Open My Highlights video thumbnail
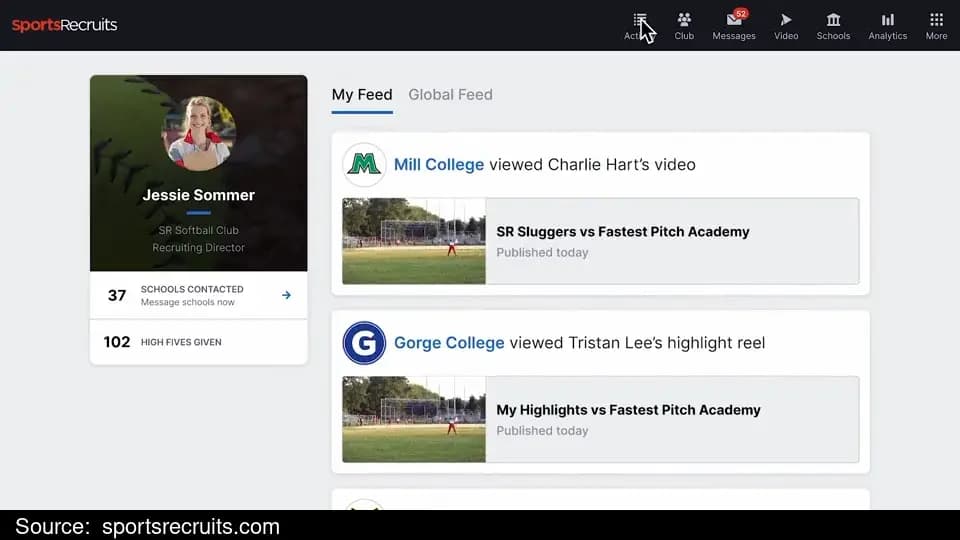Viewport: 960px width, 540px height. coord(414,419)
